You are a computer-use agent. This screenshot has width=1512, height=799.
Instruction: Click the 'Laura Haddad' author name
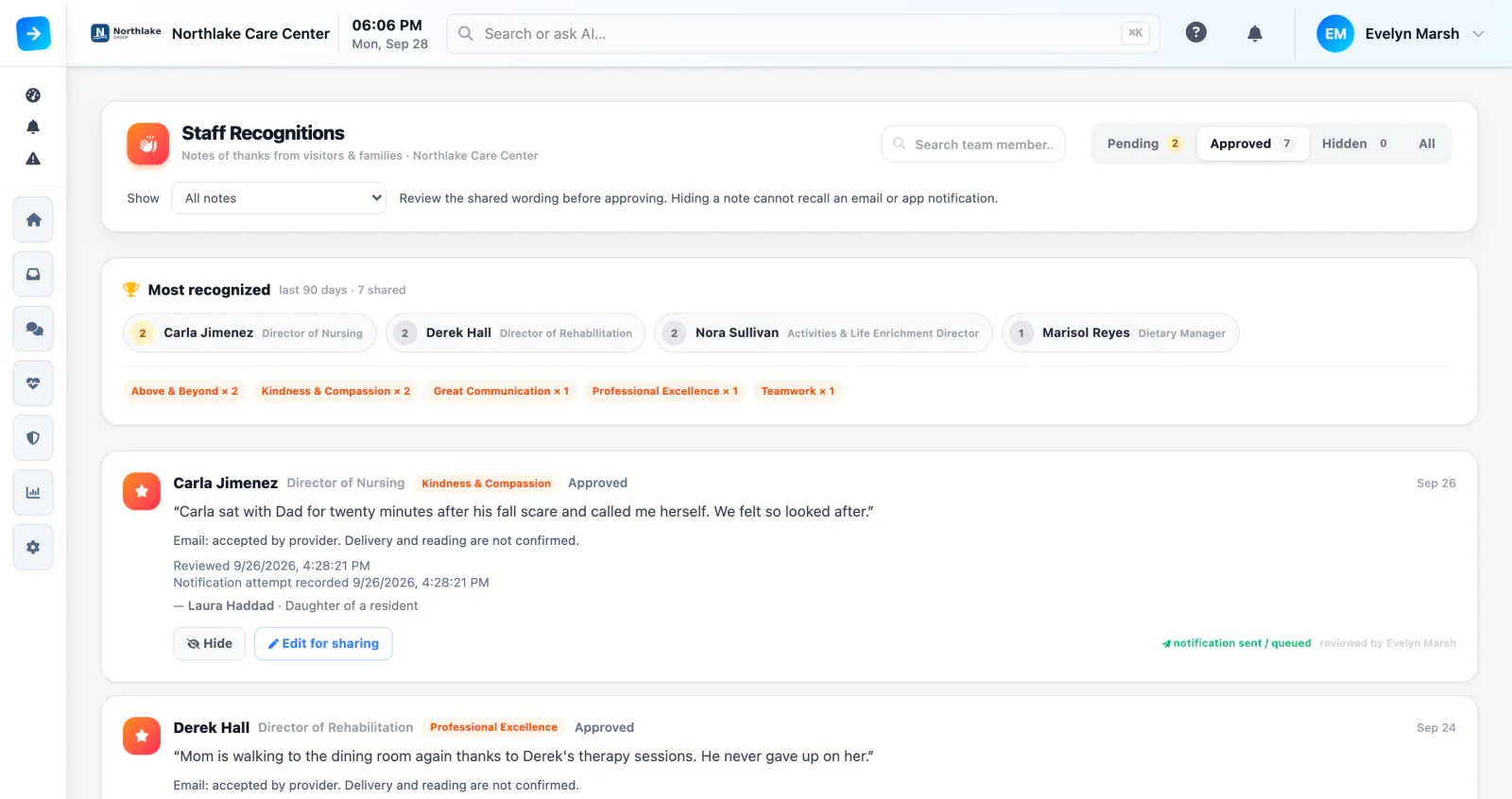231,605
